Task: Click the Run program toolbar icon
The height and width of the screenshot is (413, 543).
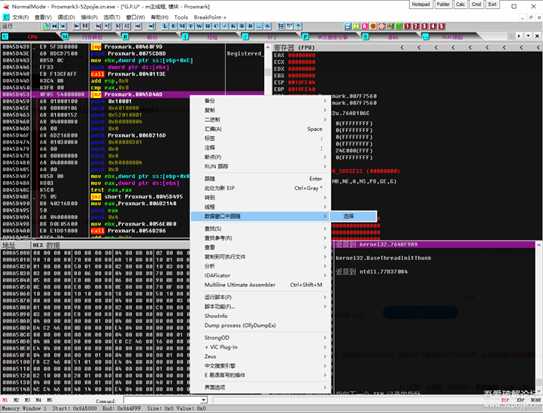Action: click(77, 26)
